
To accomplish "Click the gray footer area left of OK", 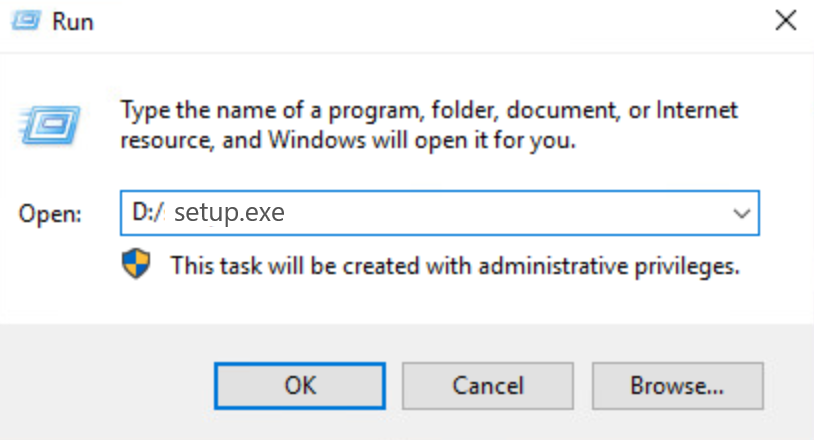I will 110,386.
